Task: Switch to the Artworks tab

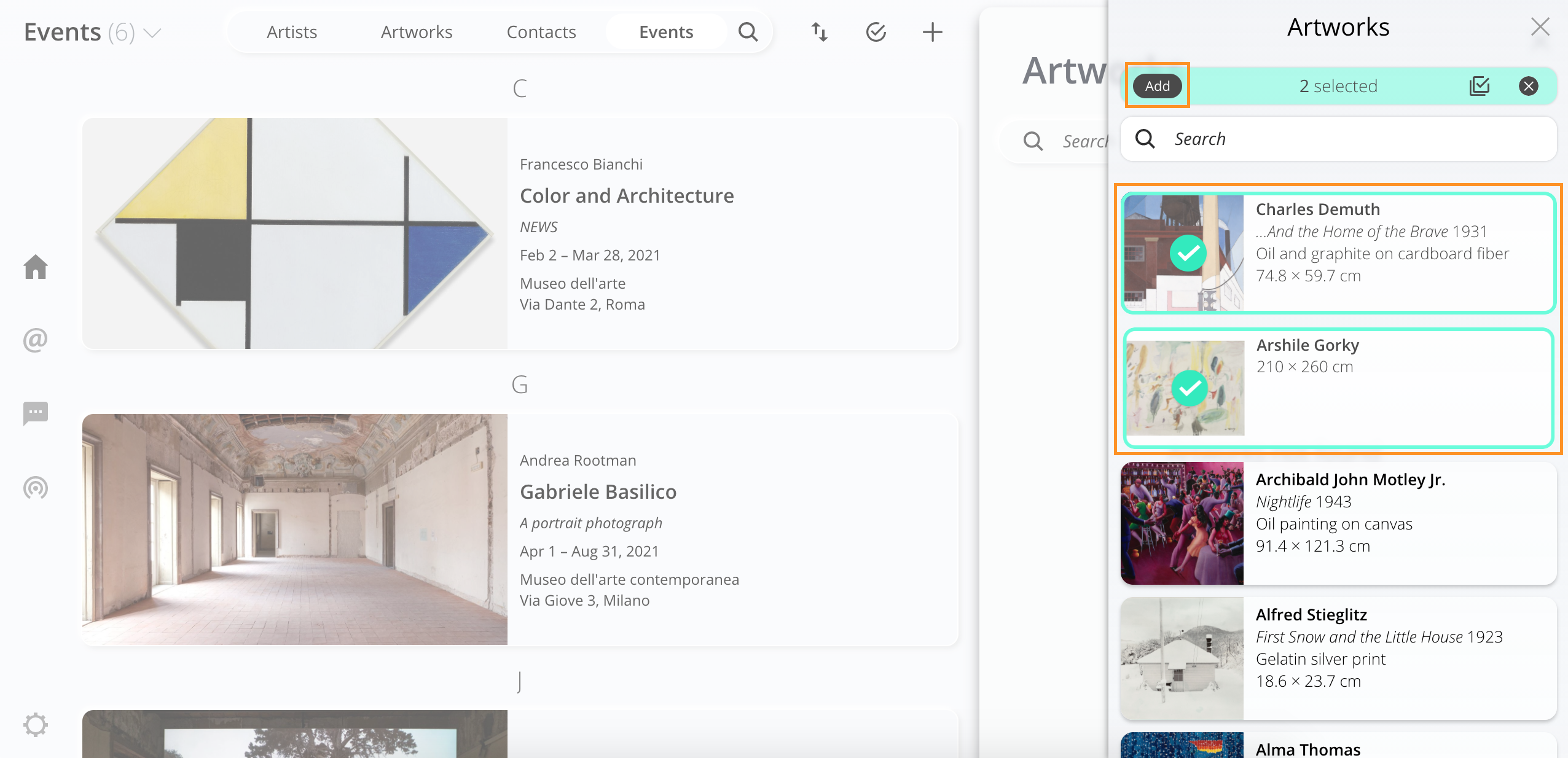Action: point(417,32)
